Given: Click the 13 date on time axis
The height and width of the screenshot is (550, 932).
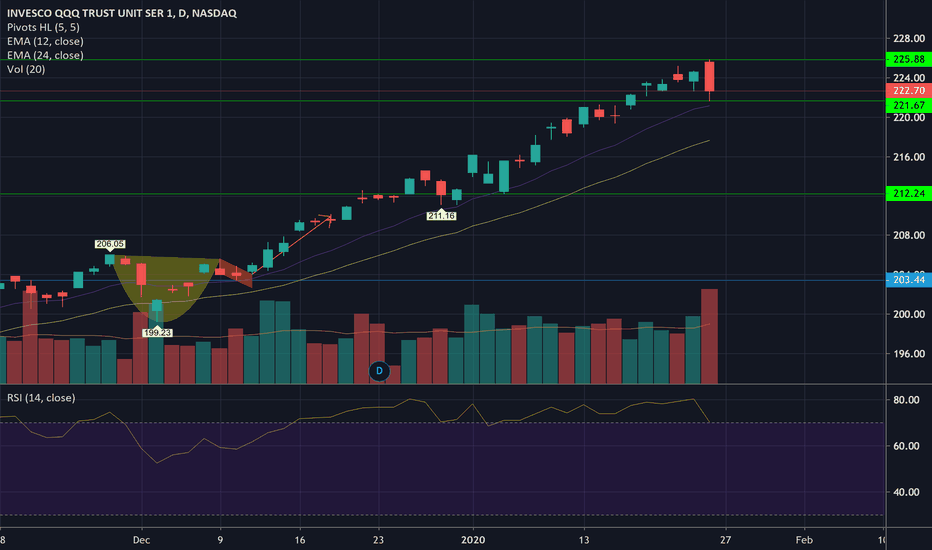Looking at the screenshot, I should [584, 540].
